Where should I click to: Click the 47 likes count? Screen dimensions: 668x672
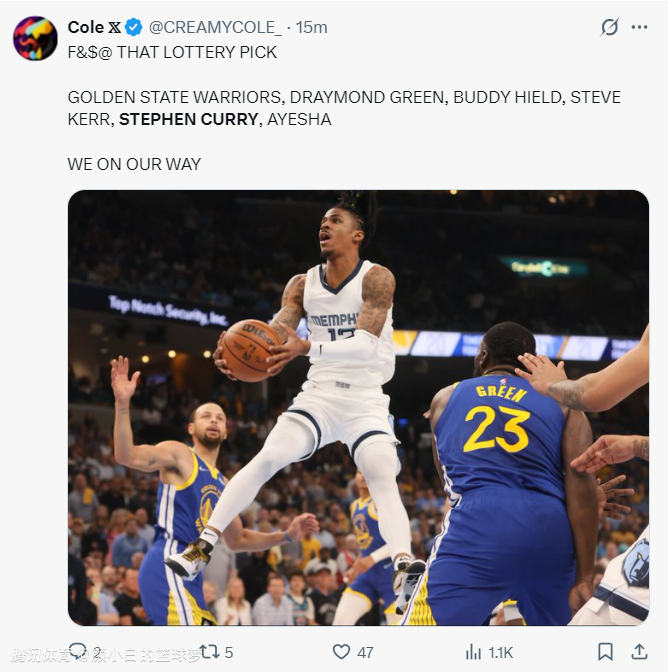pyautogui.click(x=365, y=652)
